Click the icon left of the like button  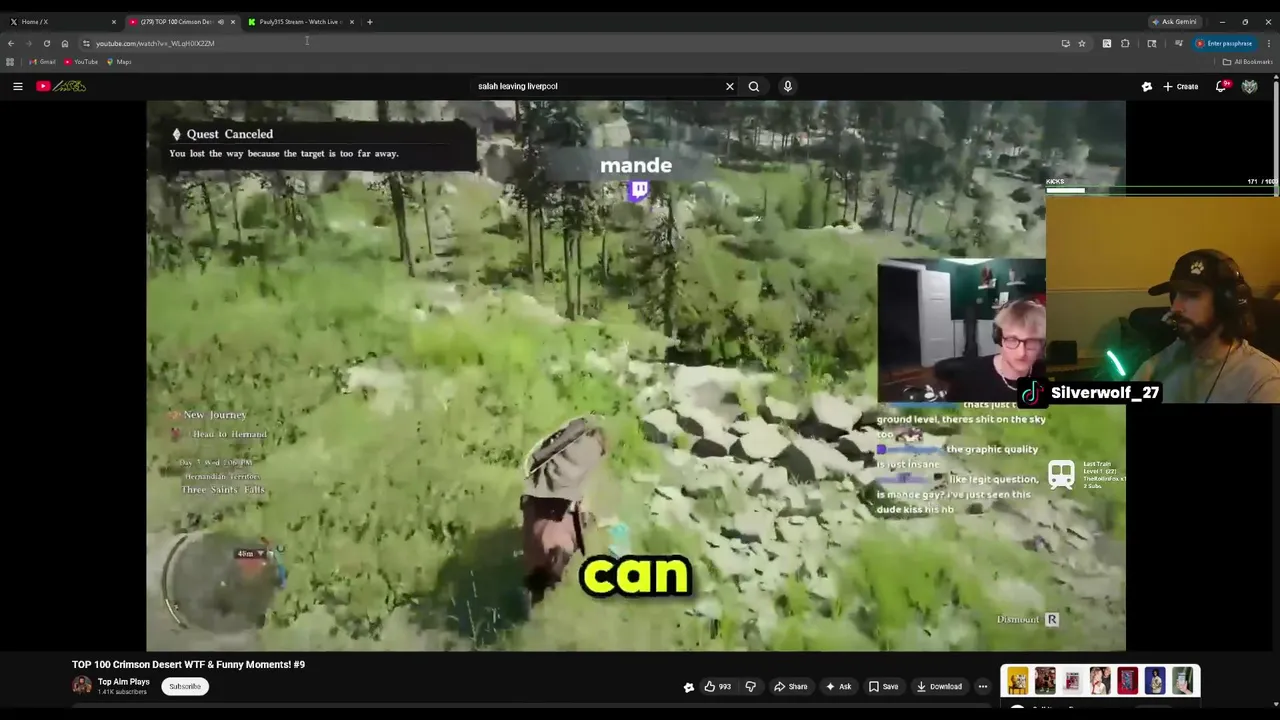click(x=688, y=686)
